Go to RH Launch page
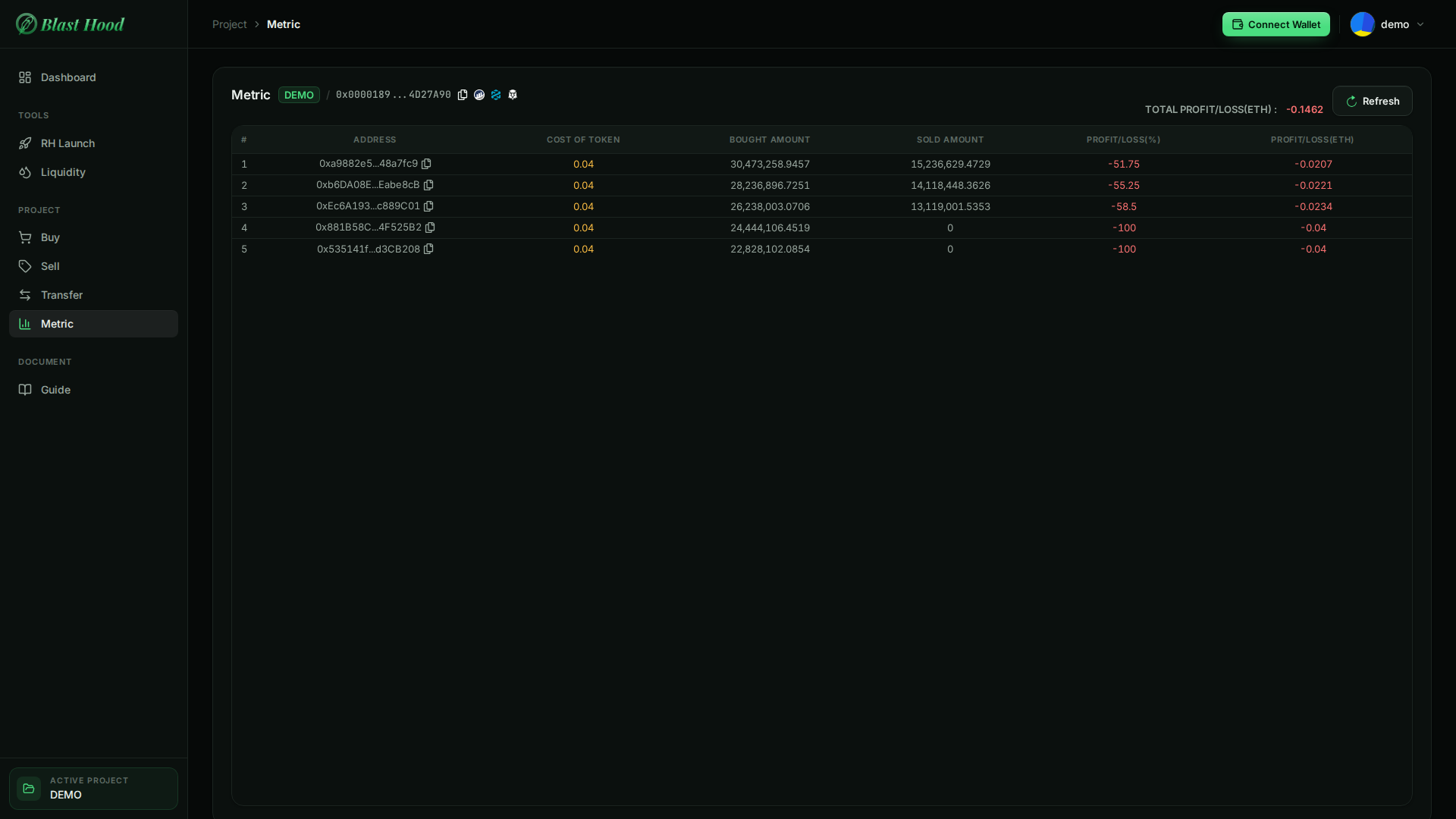 93,143
